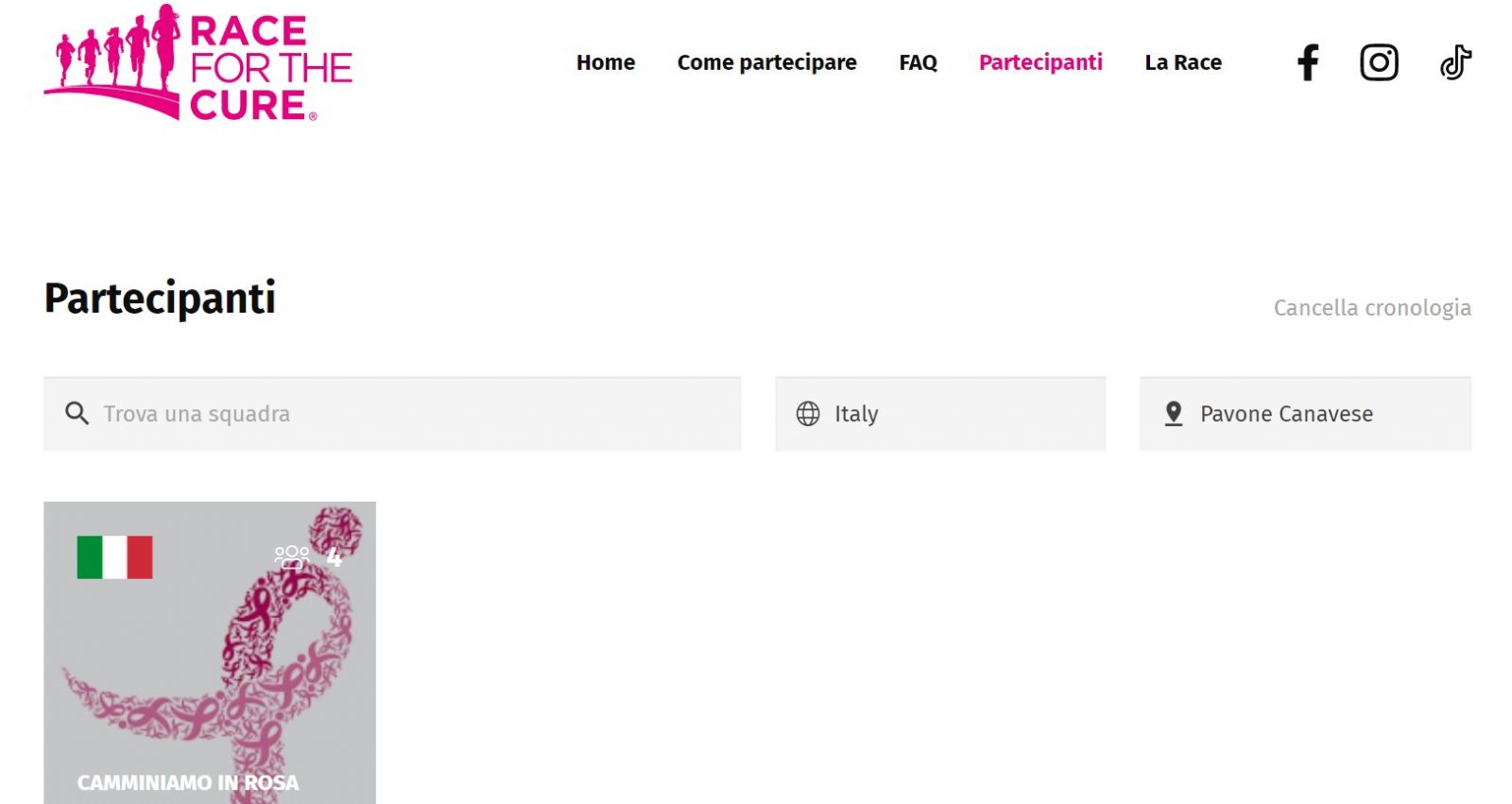Go to the Home menu item
The width and height of the screenshot is (1512, 804).
(606, 62)
